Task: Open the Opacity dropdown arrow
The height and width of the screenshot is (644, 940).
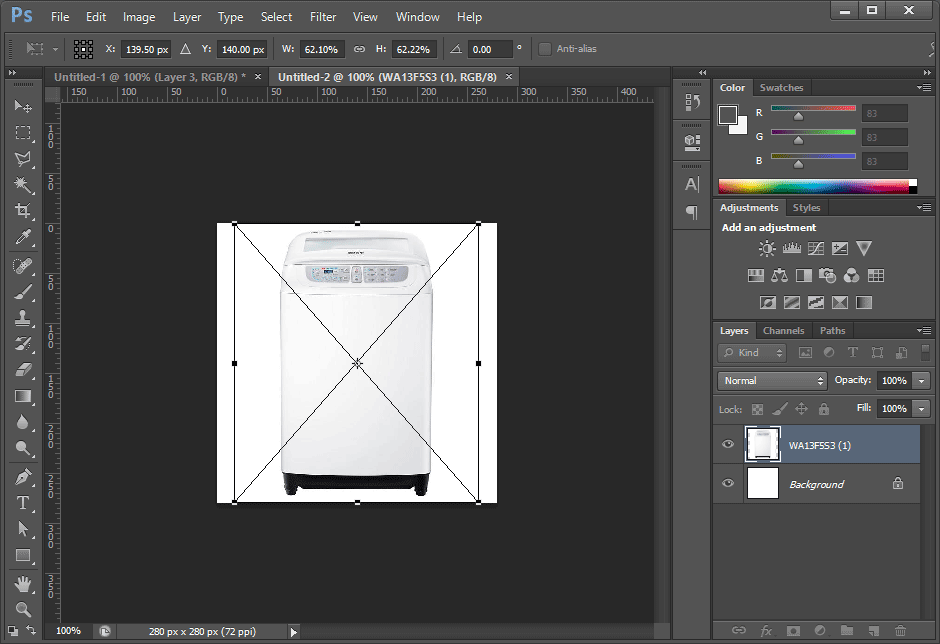Action: (x=921, y=380)
